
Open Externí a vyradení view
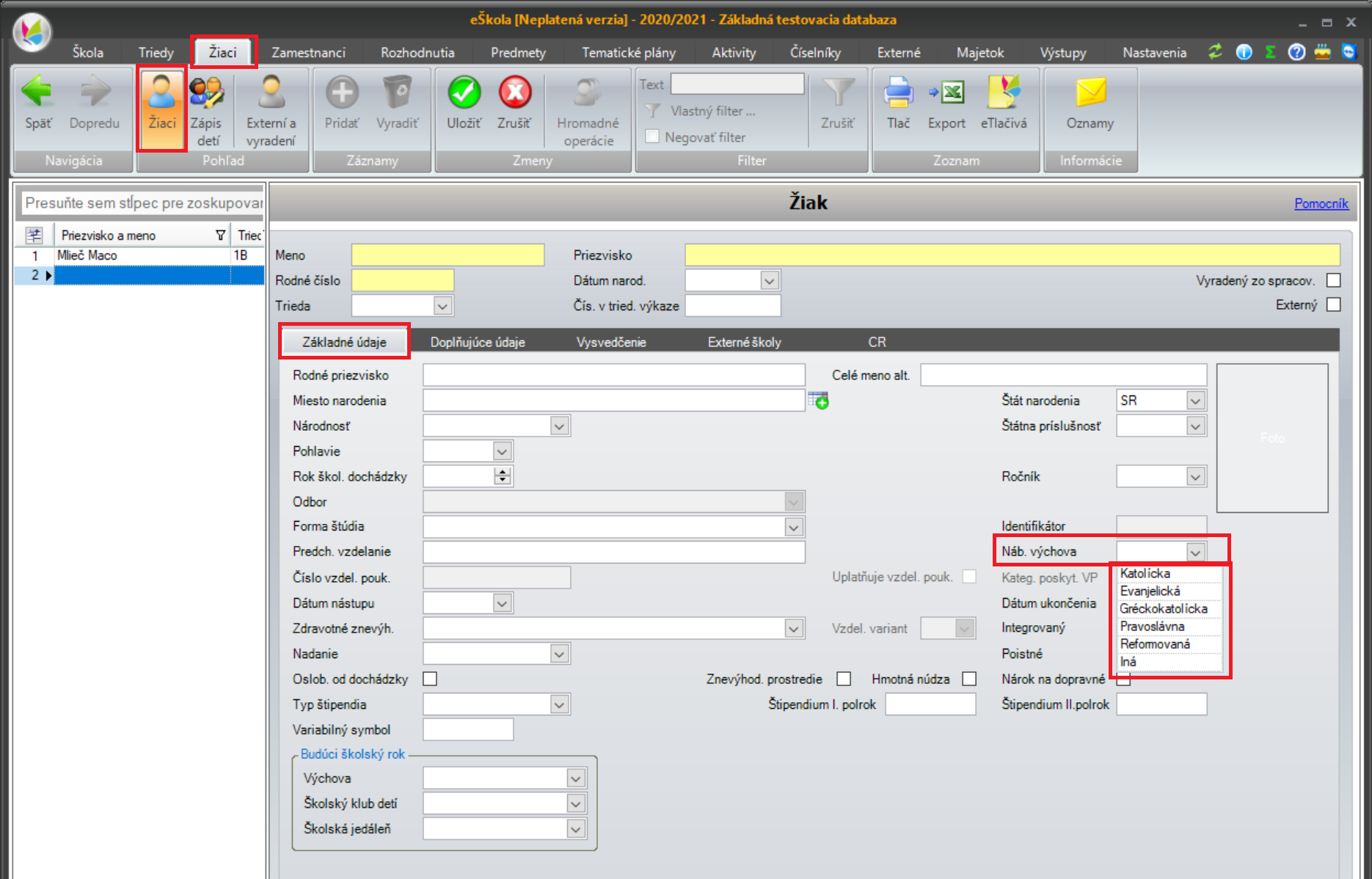pos(271,92)
